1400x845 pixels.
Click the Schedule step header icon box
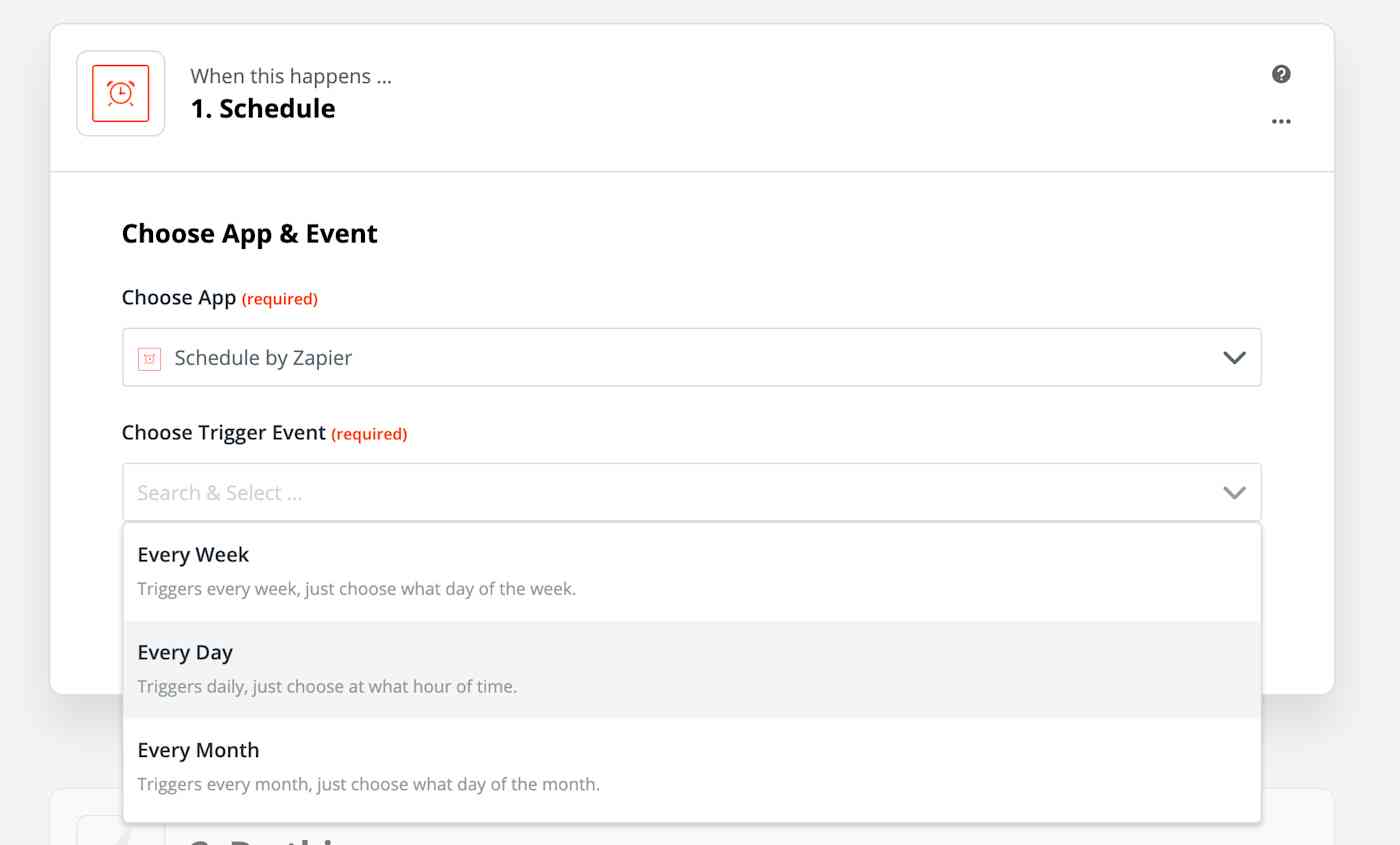pos(120,92)
